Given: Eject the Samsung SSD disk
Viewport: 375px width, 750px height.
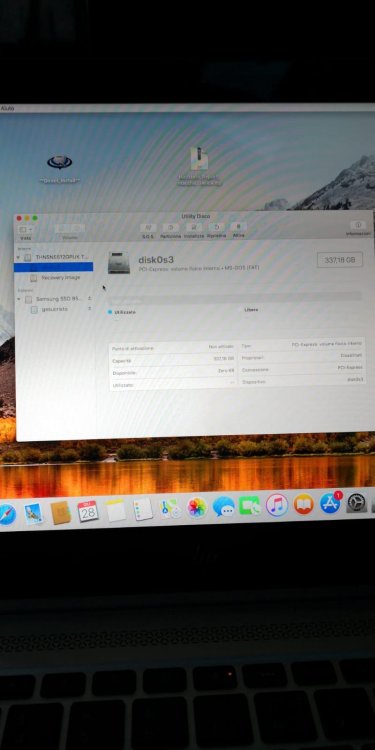Looking at the screenshot, I should pyautogui.click(x=89, y=299).
